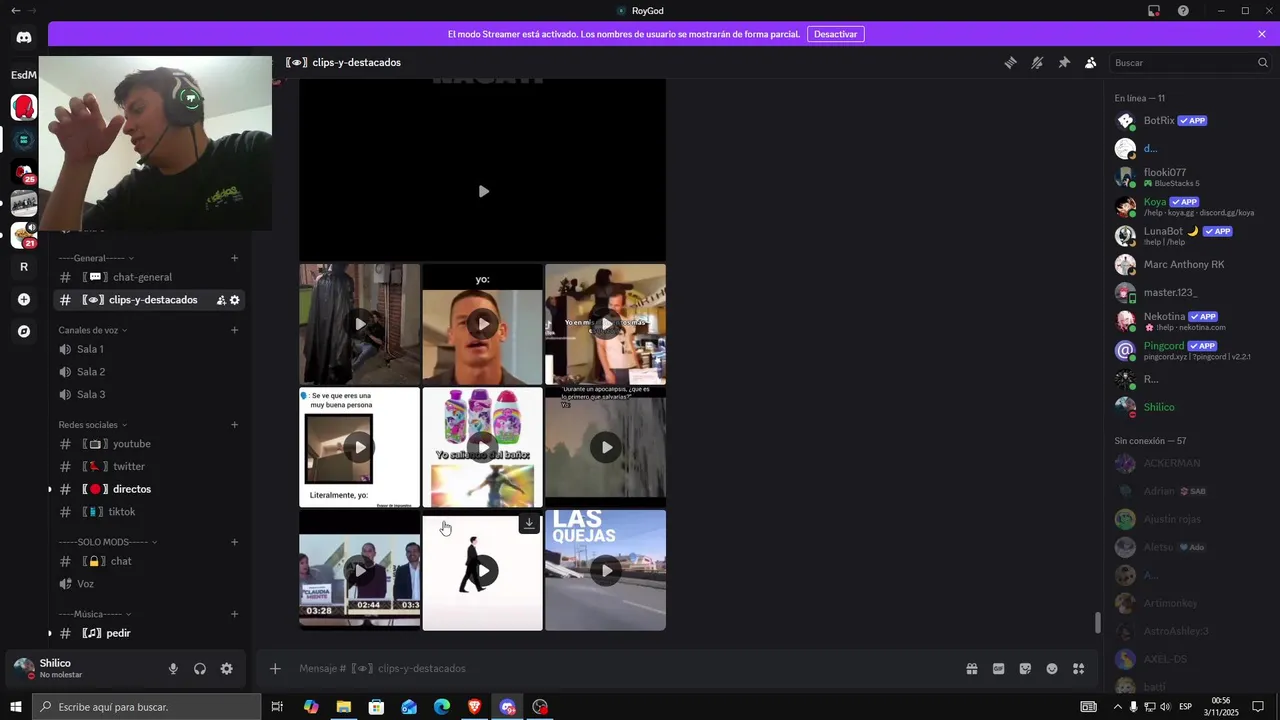
Task: Click the Buscar search field
Action: [x=1190, y=62]
